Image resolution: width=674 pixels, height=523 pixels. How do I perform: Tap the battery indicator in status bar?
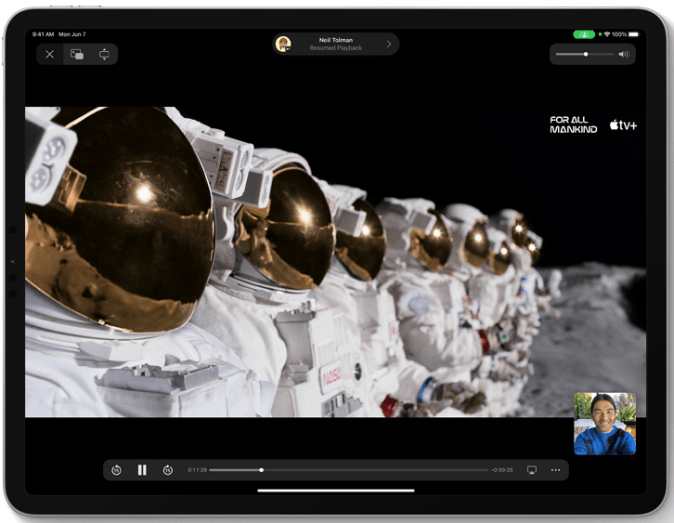(634, 34)
